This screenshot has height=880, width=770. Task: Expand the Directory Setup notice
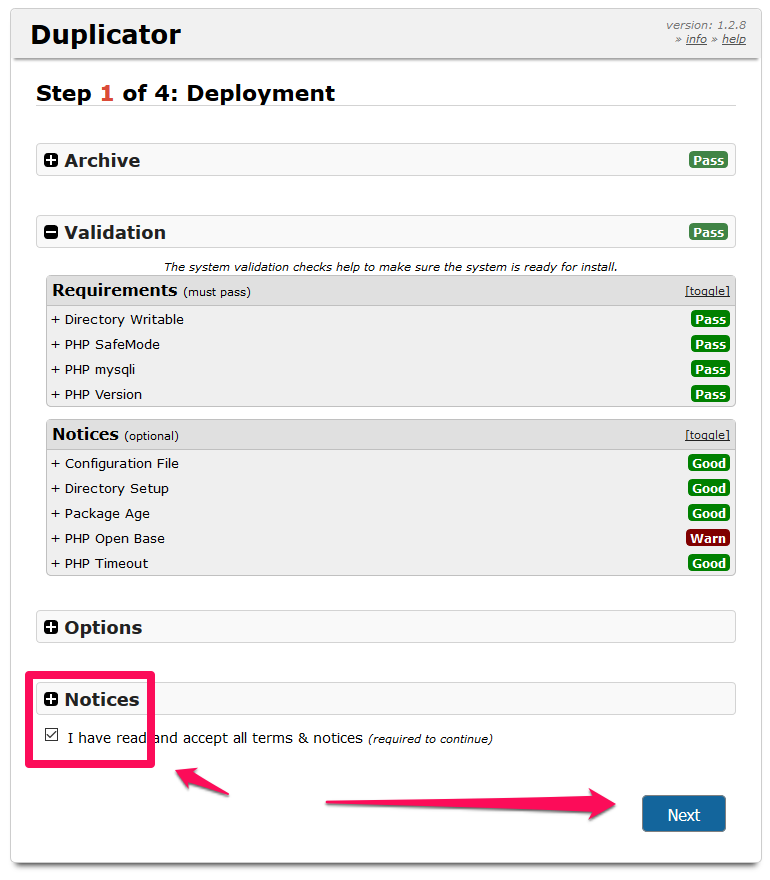coord(110,489)
